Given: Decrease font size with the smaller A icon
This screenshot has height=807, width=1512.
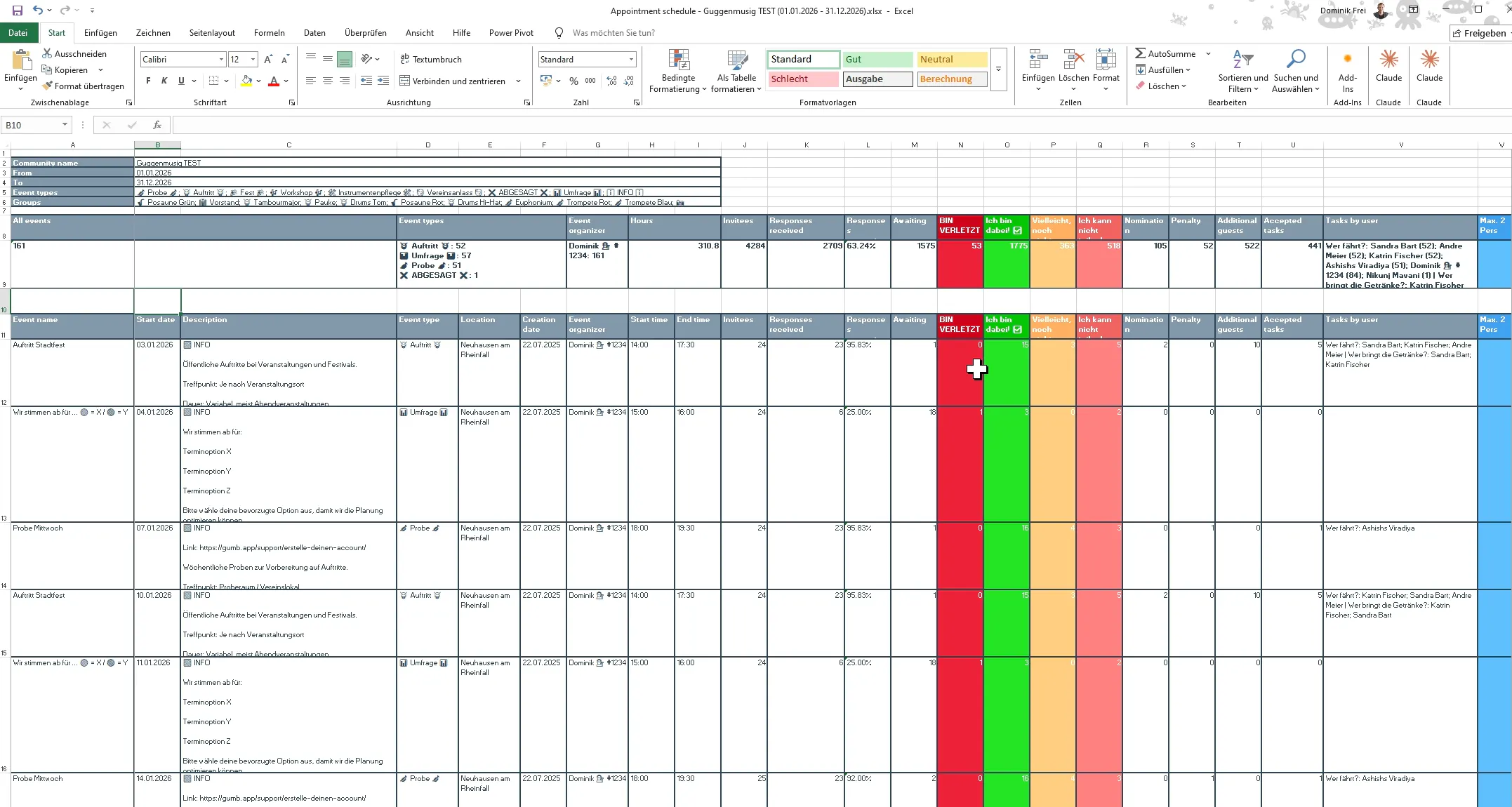Looking at the screenshot, I should pos(285,59).
